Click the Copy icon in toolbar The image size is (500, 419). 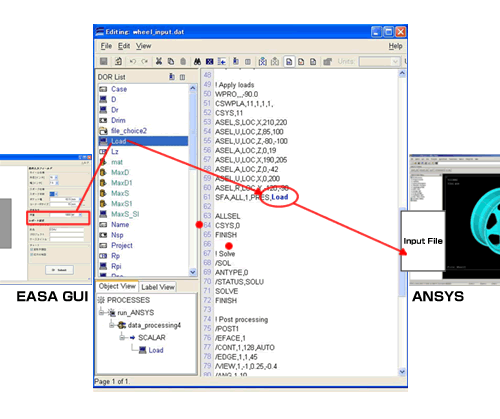171,61
